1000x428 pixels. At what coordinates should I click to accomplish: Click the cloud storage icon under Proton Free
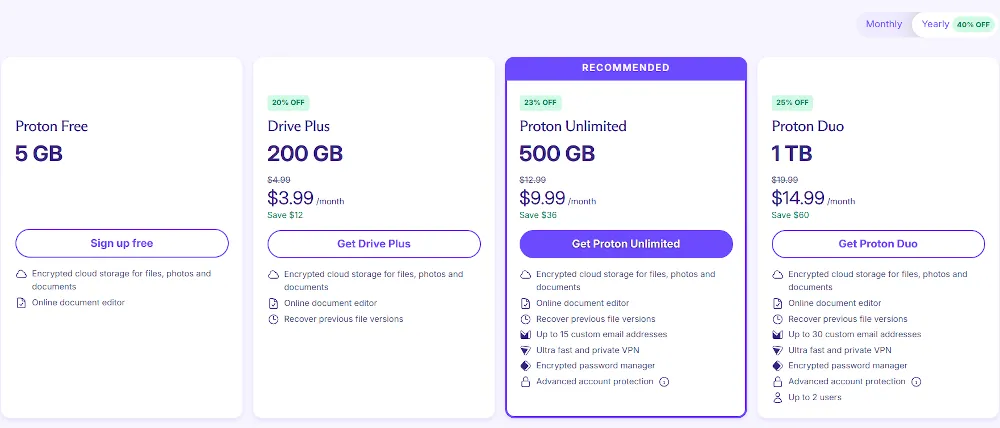pos(22,274)
